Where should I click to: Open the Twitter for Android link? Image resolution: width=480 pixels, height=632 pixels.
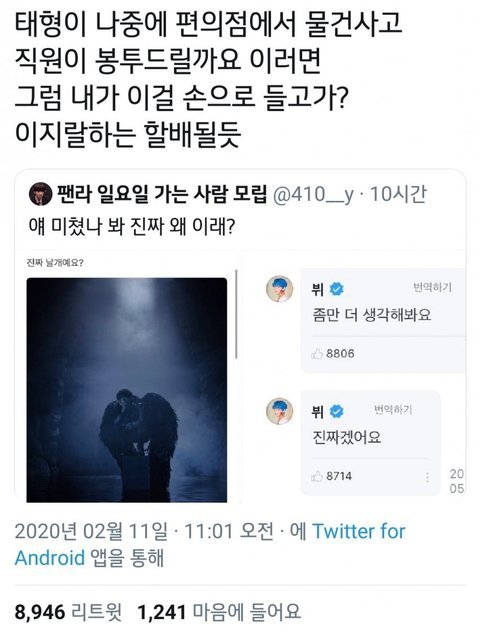click(210, 545)
